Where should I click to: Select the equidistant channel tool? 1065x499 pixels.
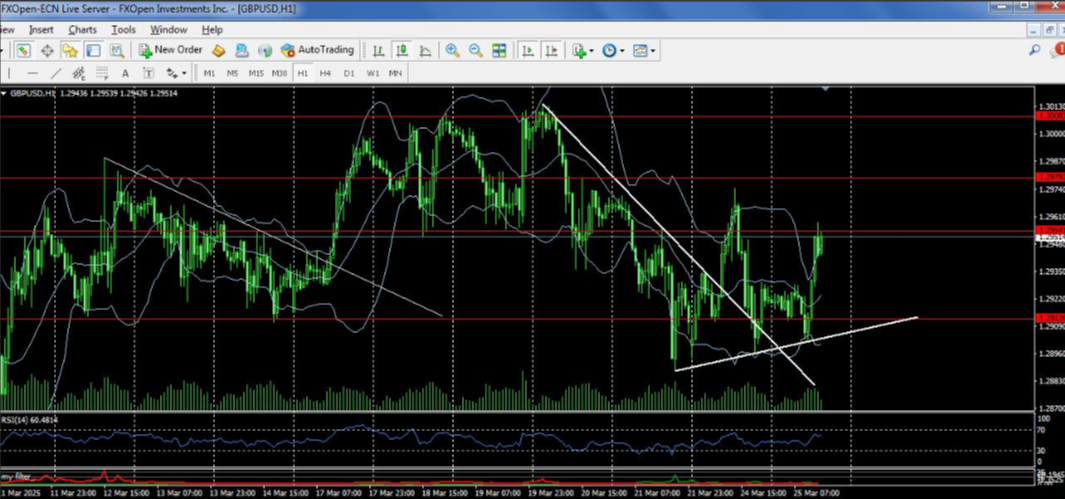pyautogui.click(x=79, y=73)
